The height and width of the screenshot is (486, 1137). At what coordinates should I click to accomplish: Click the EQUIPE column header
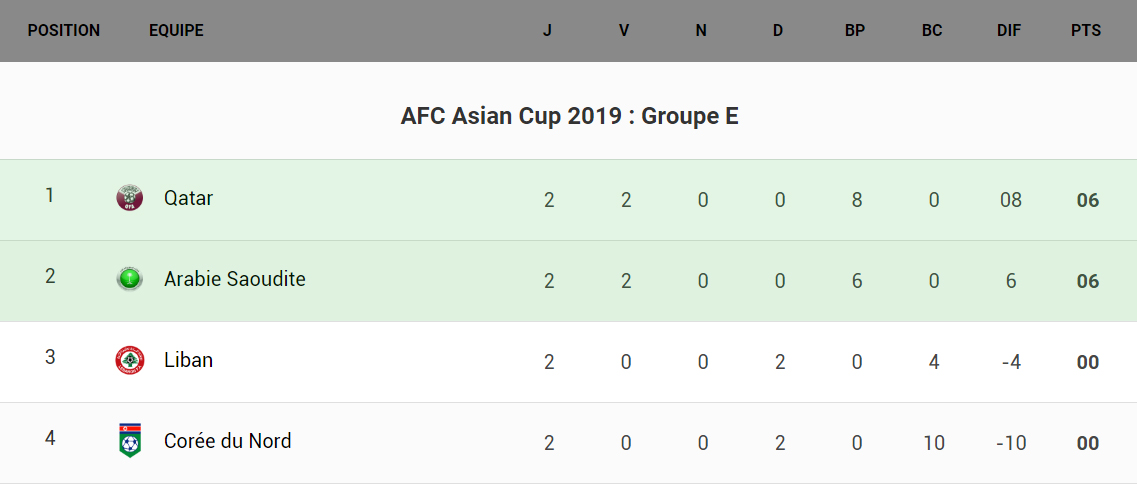tap(176, 31)
